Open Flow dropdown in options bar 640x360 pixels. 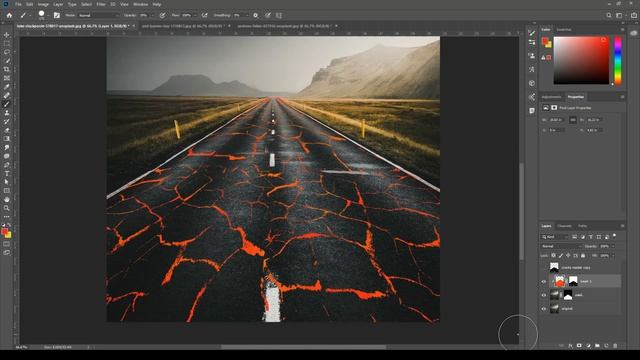195,15
